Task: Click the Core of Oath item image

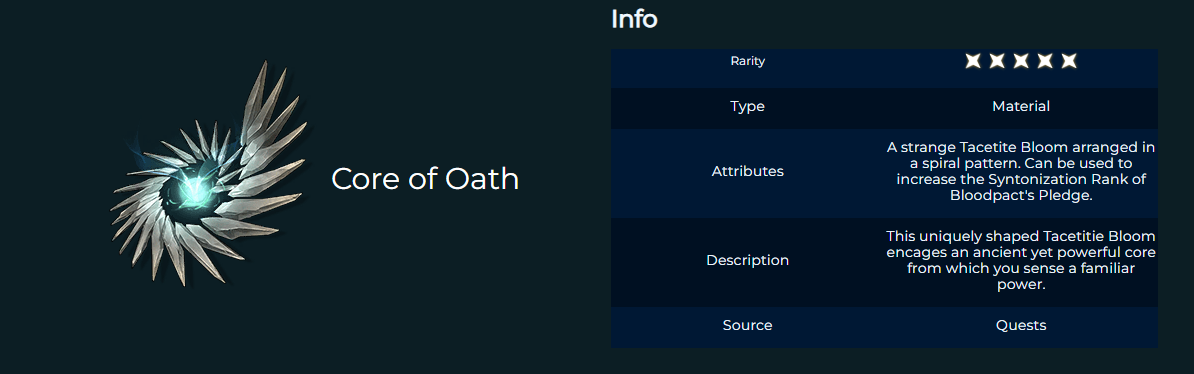Action: [x=208, y=174]
